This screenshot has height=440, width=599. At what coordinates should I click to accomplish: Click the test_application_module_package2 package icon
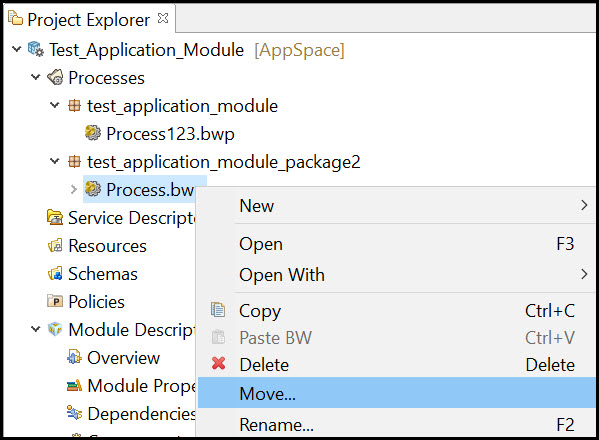pyautogui.click(x=74, y=161)
